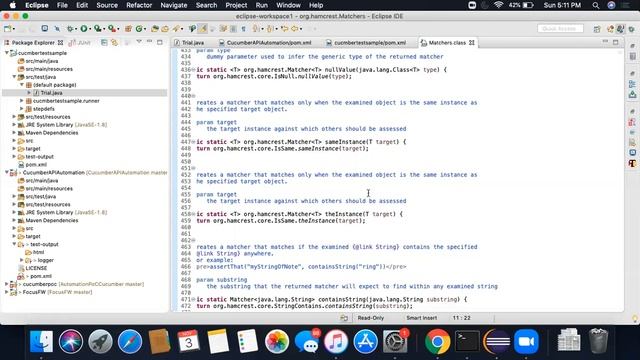The width and height of the screenshot is (640, 360).
Task: Open the Navigate menu
Action: 173,5
